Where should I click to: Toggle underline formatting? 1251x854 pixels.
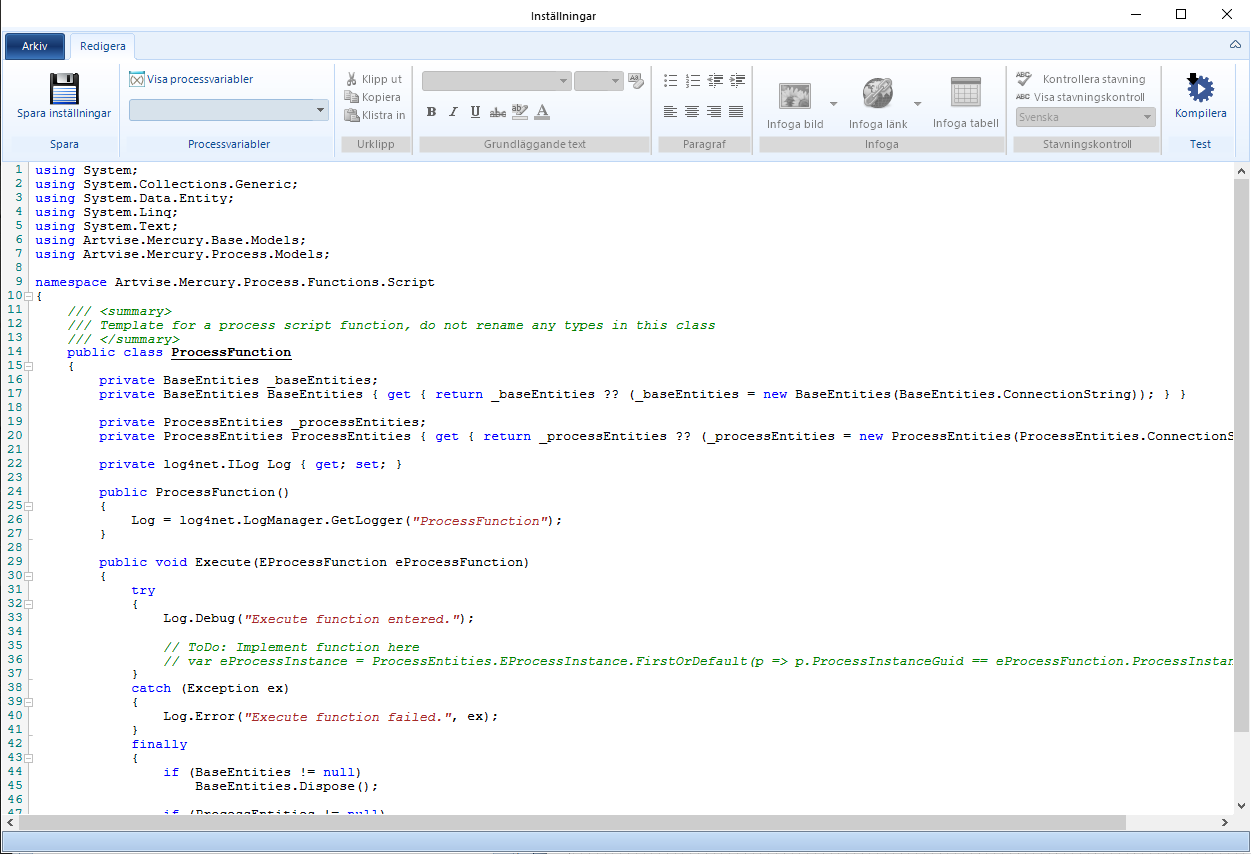coord(475,112)
